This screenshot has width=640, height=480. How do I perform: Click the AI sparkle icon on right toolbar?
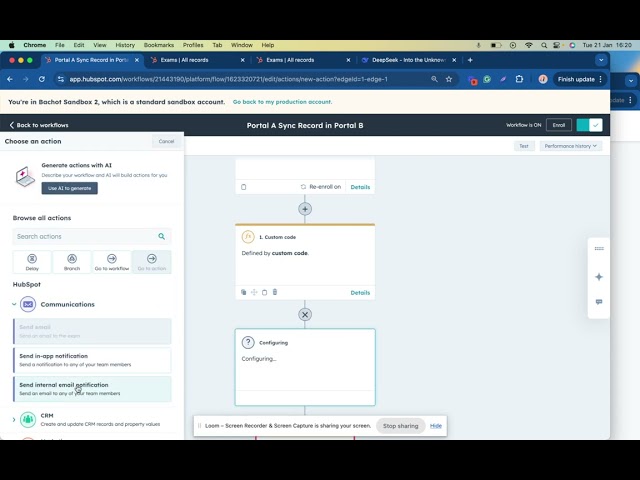click(599, 277)
